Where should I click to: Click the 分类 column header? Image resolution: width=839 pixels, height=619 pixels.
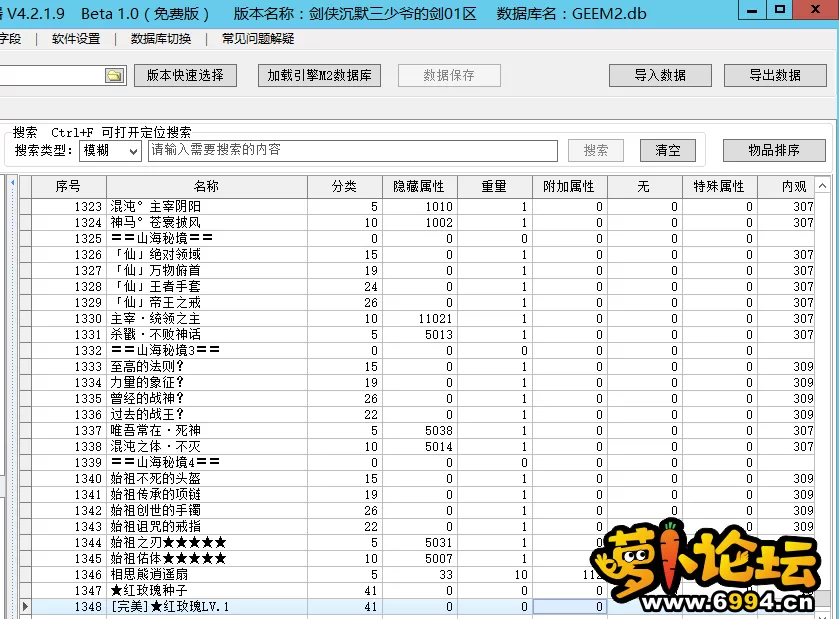tap(345, 186)
